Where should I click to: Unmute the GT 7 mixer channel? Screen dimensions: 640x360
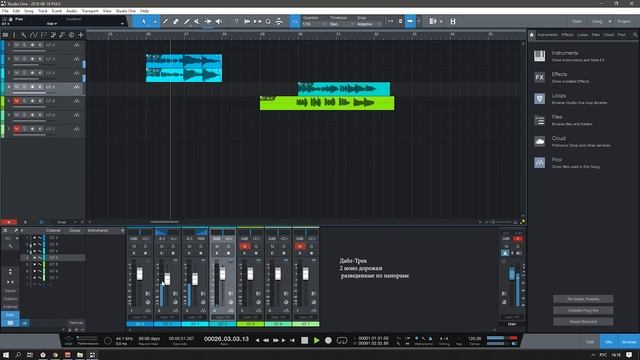pos(300,246)
